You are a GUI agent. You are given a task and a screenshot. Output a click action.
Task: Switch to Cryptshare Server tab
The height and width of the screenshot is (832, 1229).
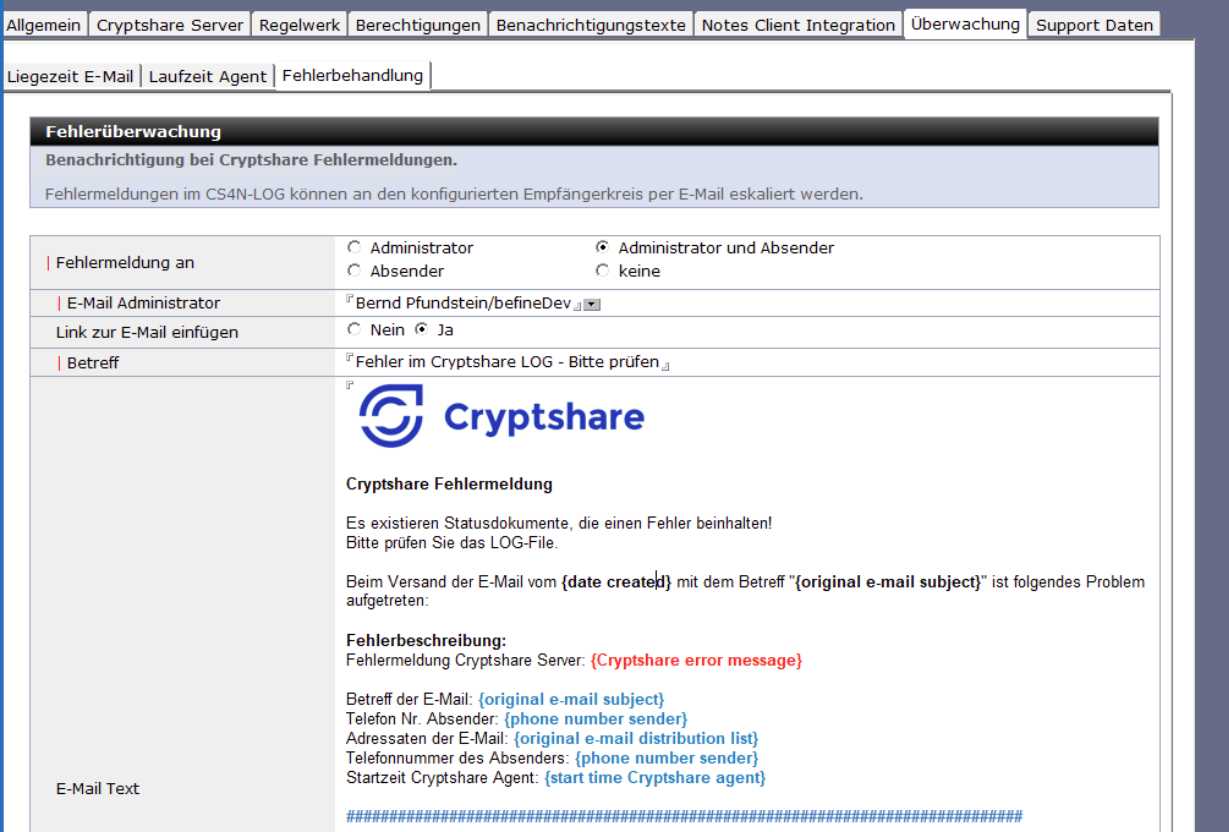click(x=169, y=25)
